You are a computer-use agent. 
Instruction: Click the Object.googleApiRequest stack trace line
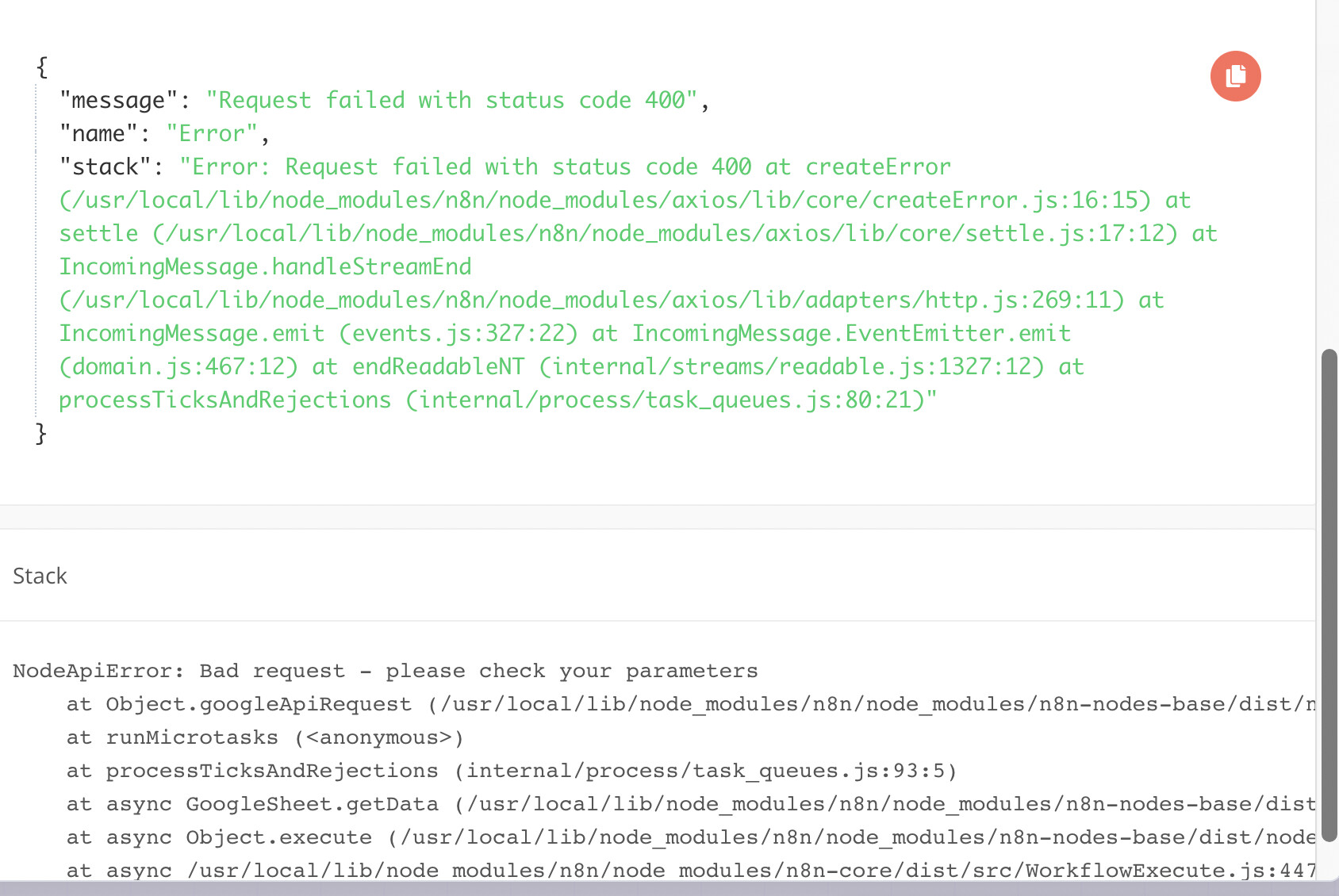690,704
